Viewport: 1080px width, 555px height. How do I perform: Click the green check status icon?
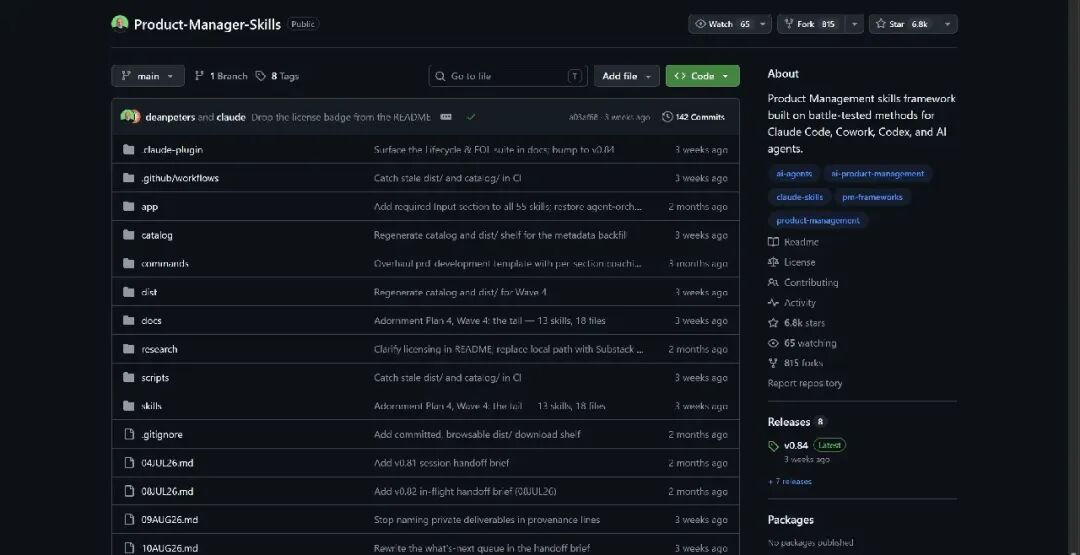470,117
